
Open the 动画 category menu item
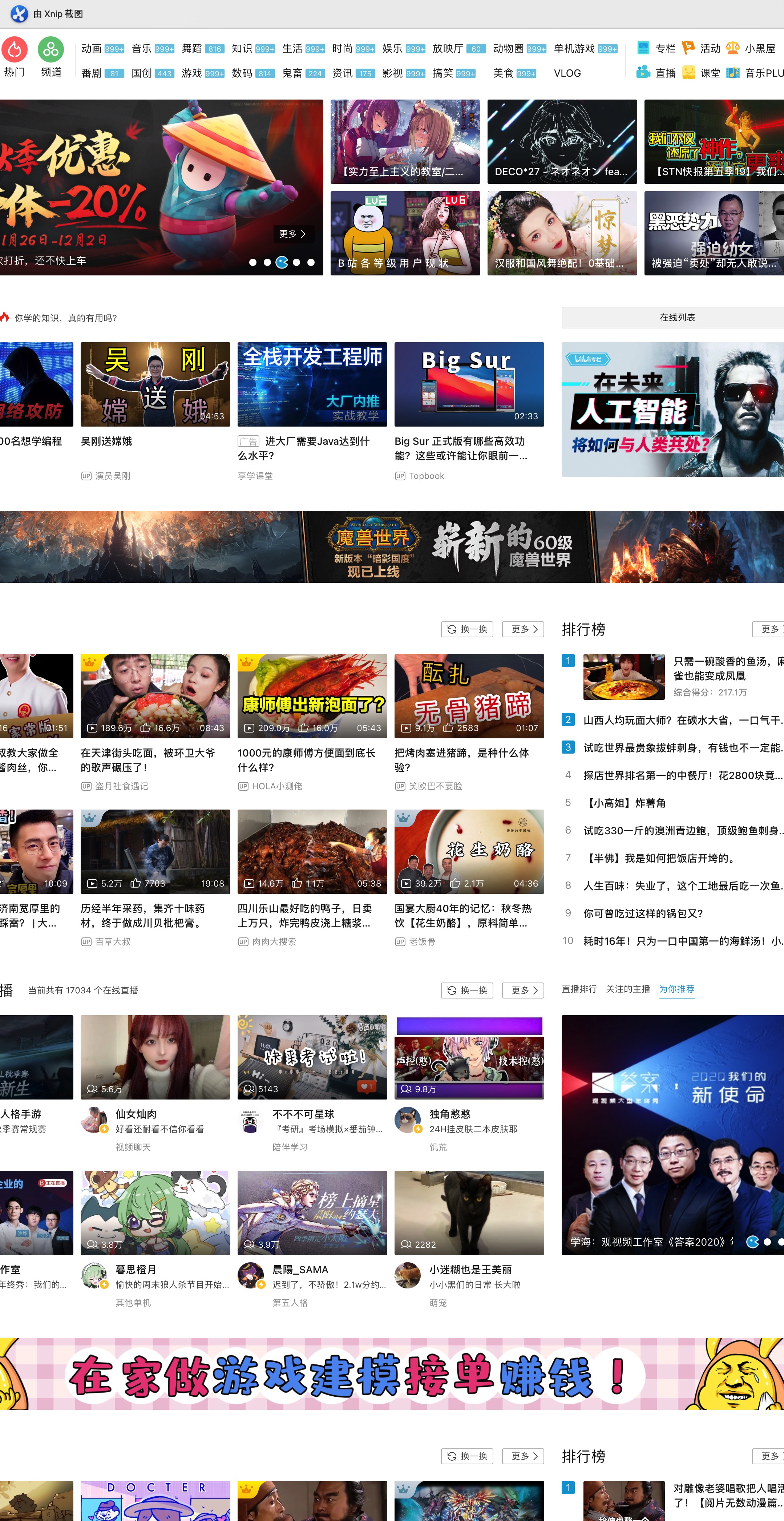(x=92, y=48)
